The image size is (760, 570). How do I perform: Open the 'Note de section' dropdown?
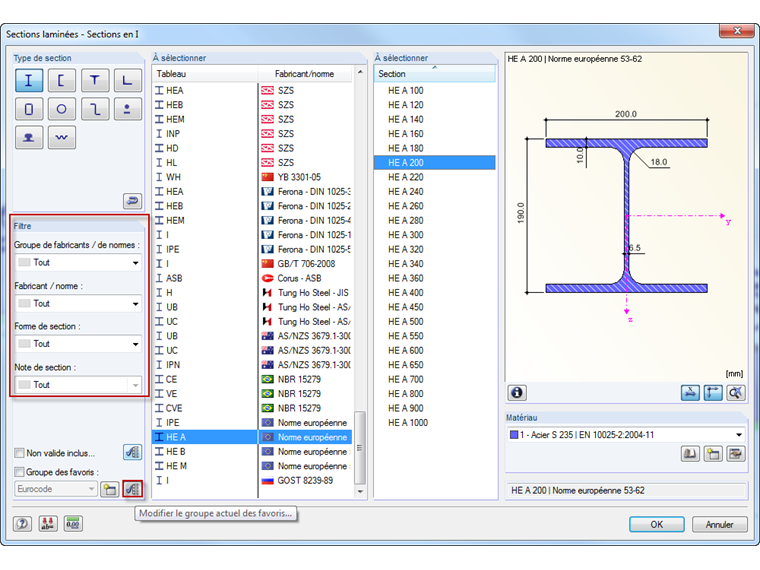[x=79, y=385]
